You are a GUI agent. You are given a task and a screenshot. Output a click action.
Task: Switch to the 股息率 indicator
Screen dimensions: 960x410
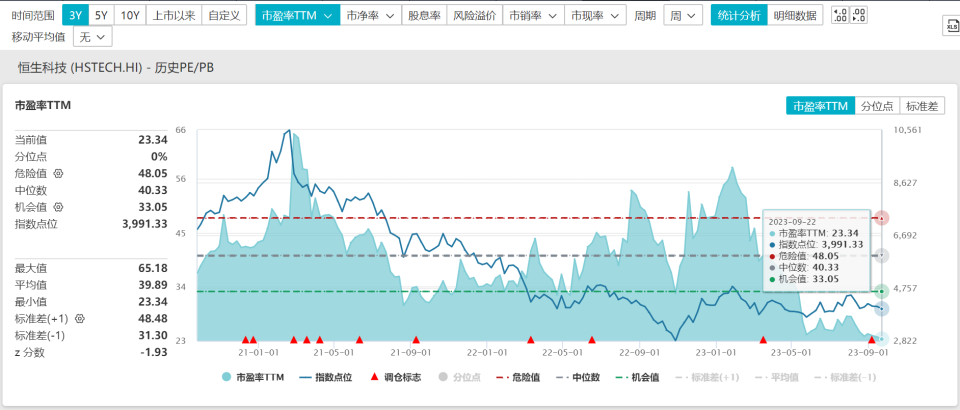click(x=424, y=15)
